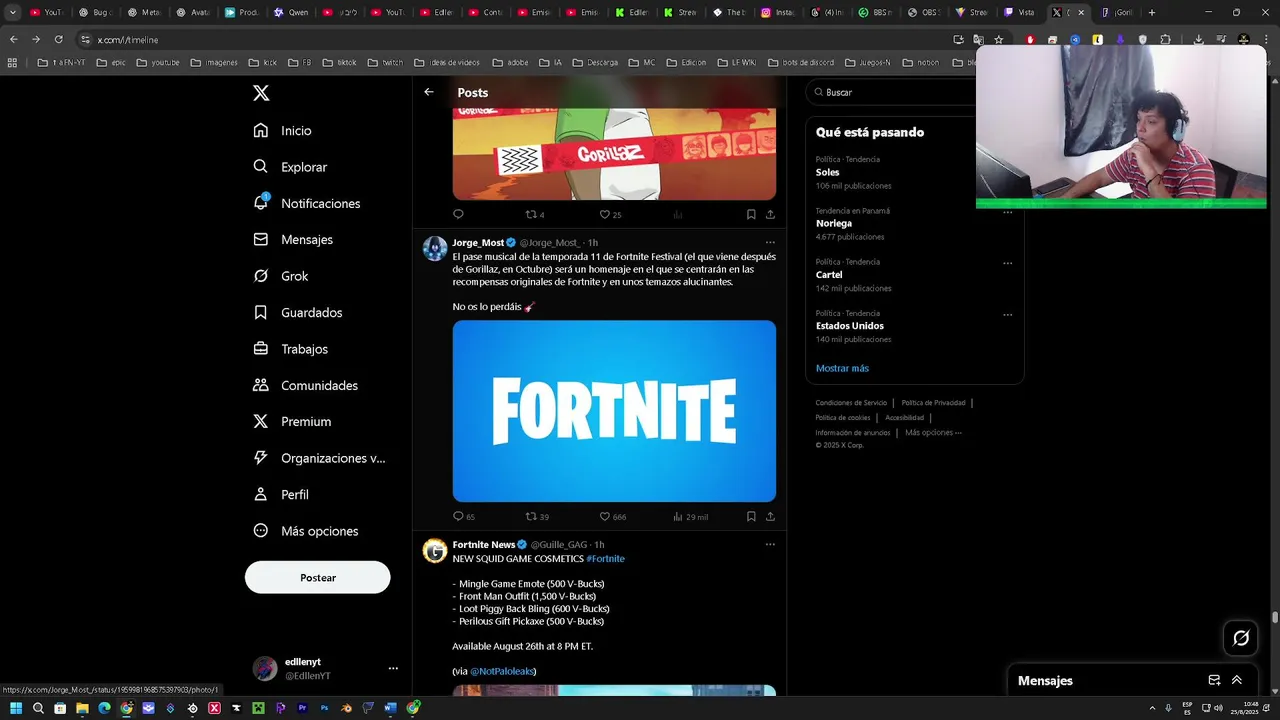Compose new message in Mensajes drawer
1280x720 pixels.
point(1214,680)
